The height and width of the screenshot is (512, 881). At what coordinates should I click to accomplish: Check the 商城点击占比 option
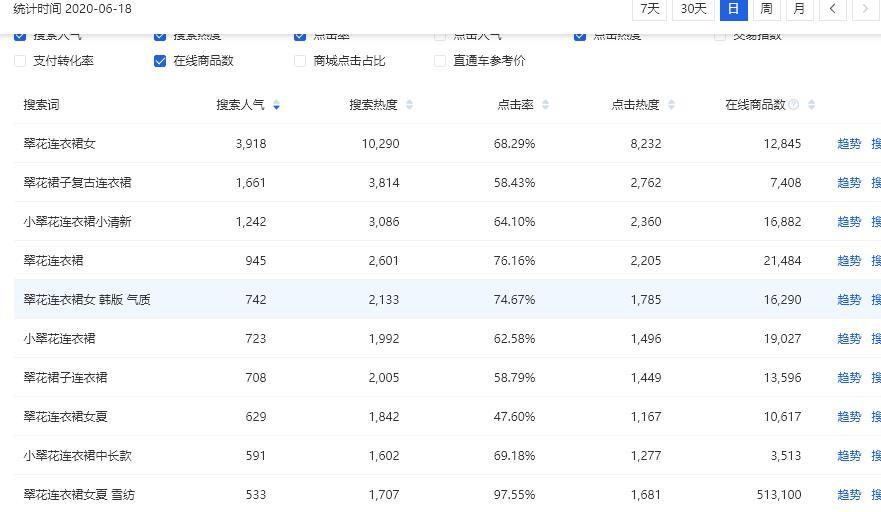click(x=300, y=61)
